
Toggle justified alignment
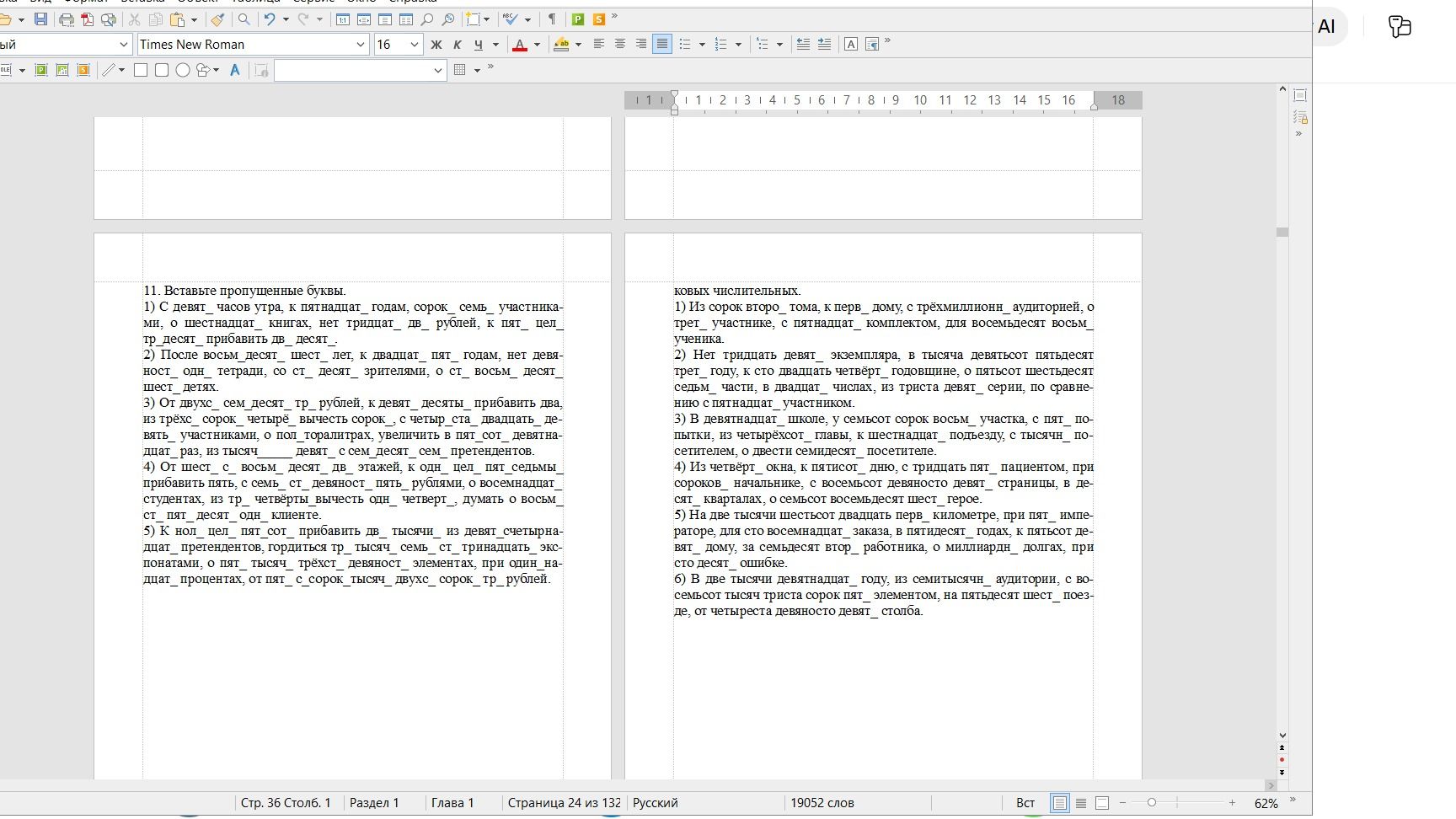pyautogui.click(x=662, y=44)
